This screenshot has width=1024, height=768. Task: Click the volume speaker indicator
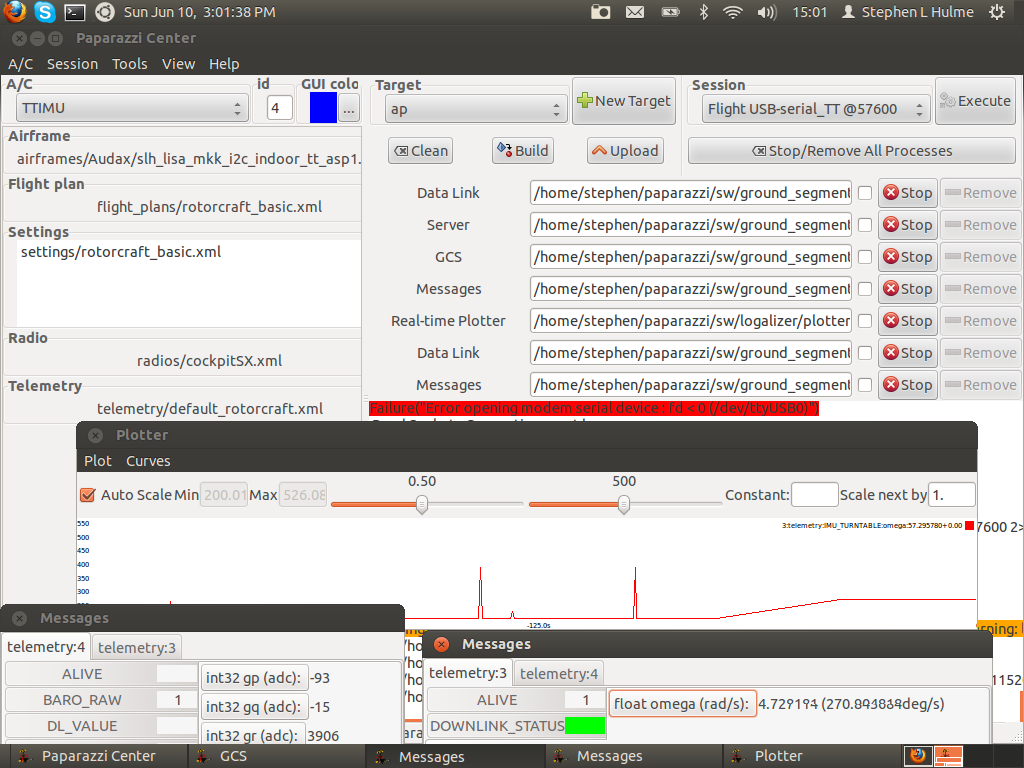767,12
